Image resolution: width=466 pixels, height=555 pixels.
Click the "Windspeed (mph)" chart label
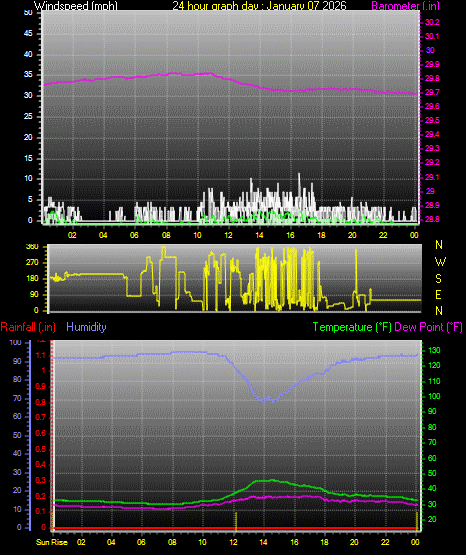tap(76, 6)
